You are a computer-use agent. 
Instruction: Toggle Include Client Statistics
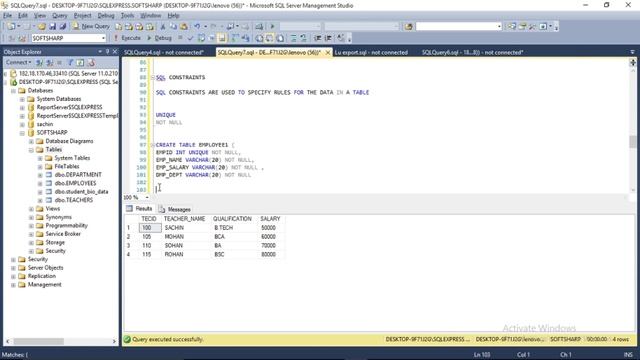(246, 38)
